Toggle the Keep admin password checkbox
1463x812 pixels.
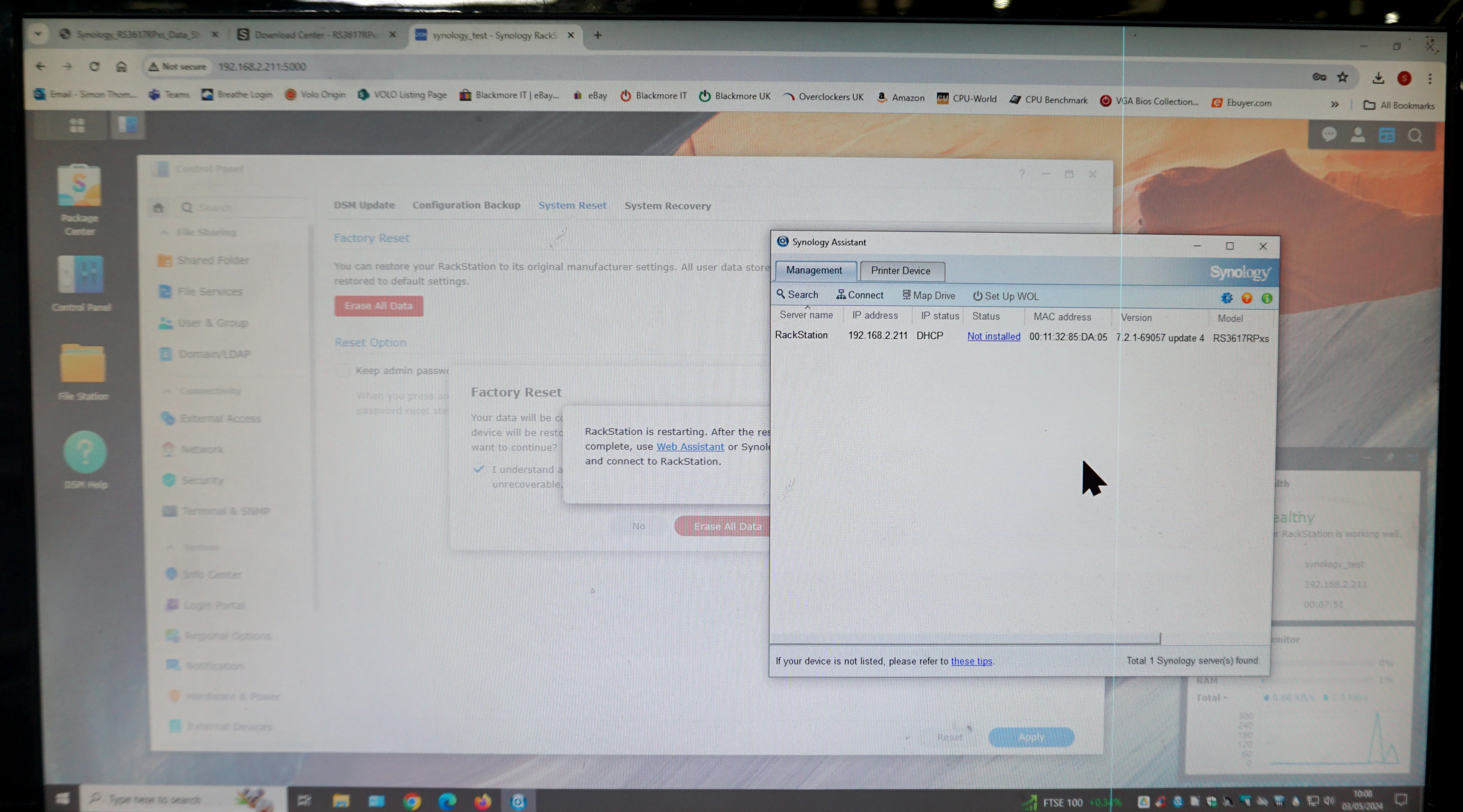point(341,370)
